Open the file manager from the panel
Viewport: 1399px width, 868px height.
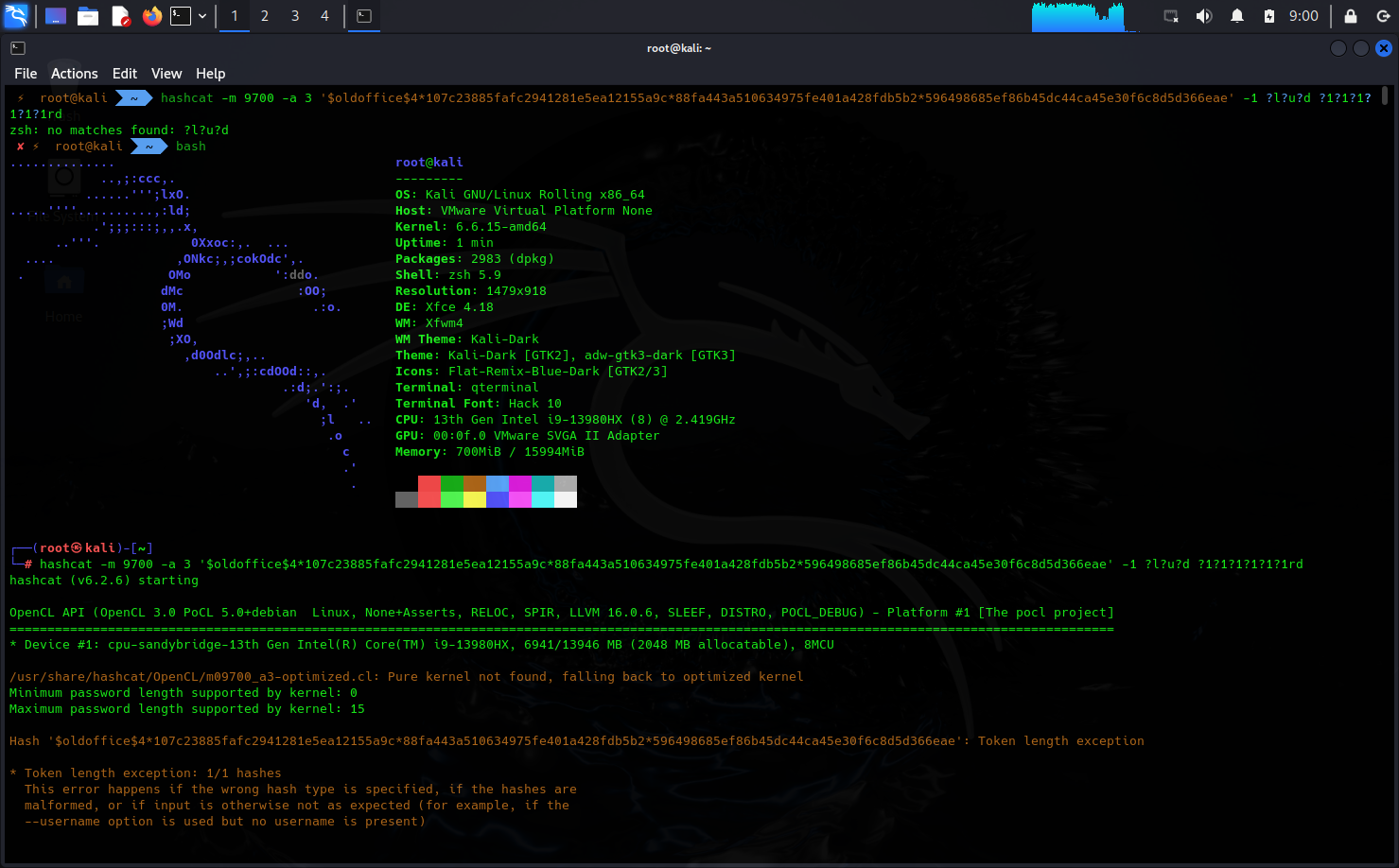tap(88, 16)
